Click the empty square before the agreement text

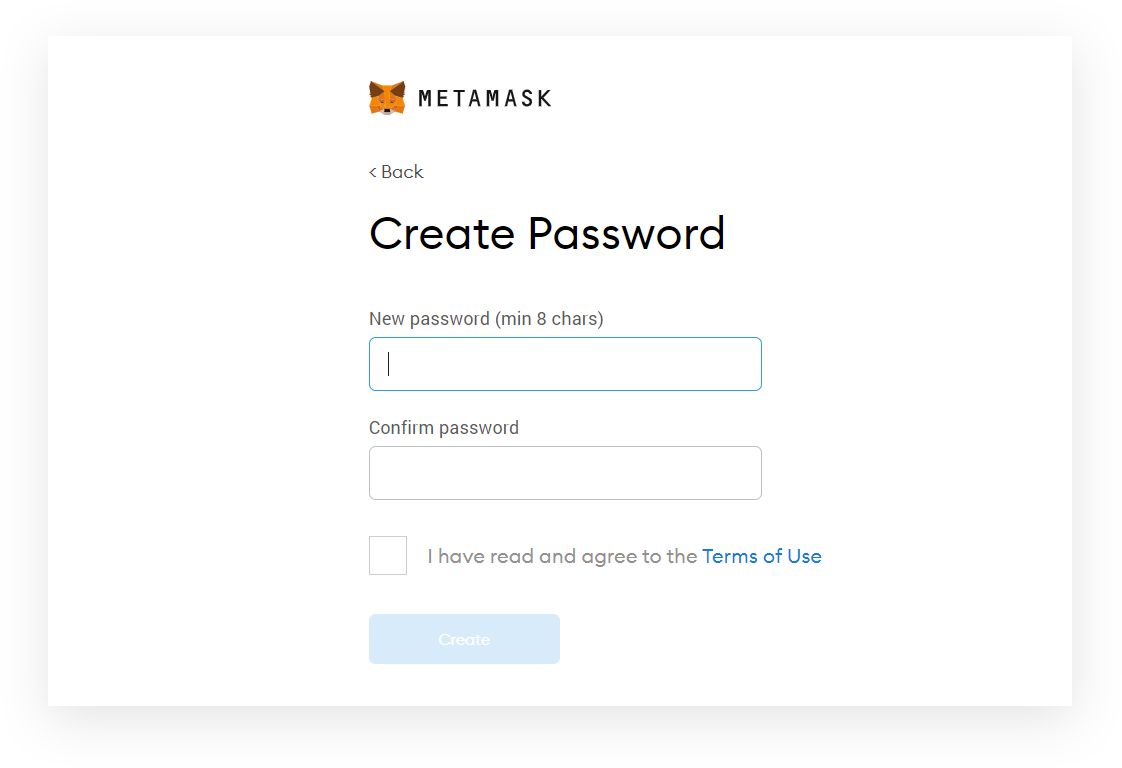[x=387, y=555]
